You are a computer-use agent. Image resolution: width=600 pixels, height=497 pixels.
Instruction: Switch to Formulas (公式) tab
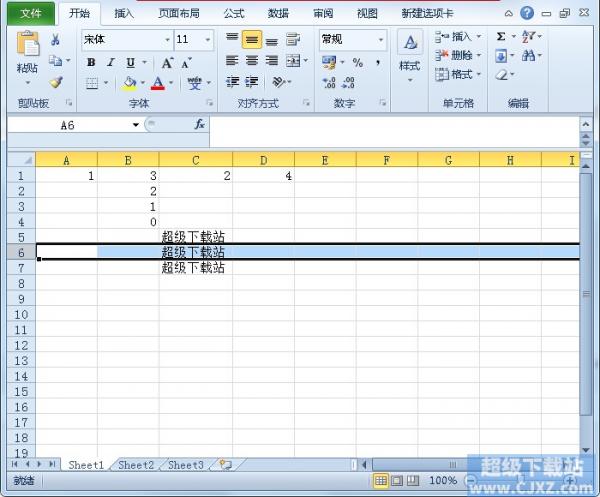tap(234, 14)
